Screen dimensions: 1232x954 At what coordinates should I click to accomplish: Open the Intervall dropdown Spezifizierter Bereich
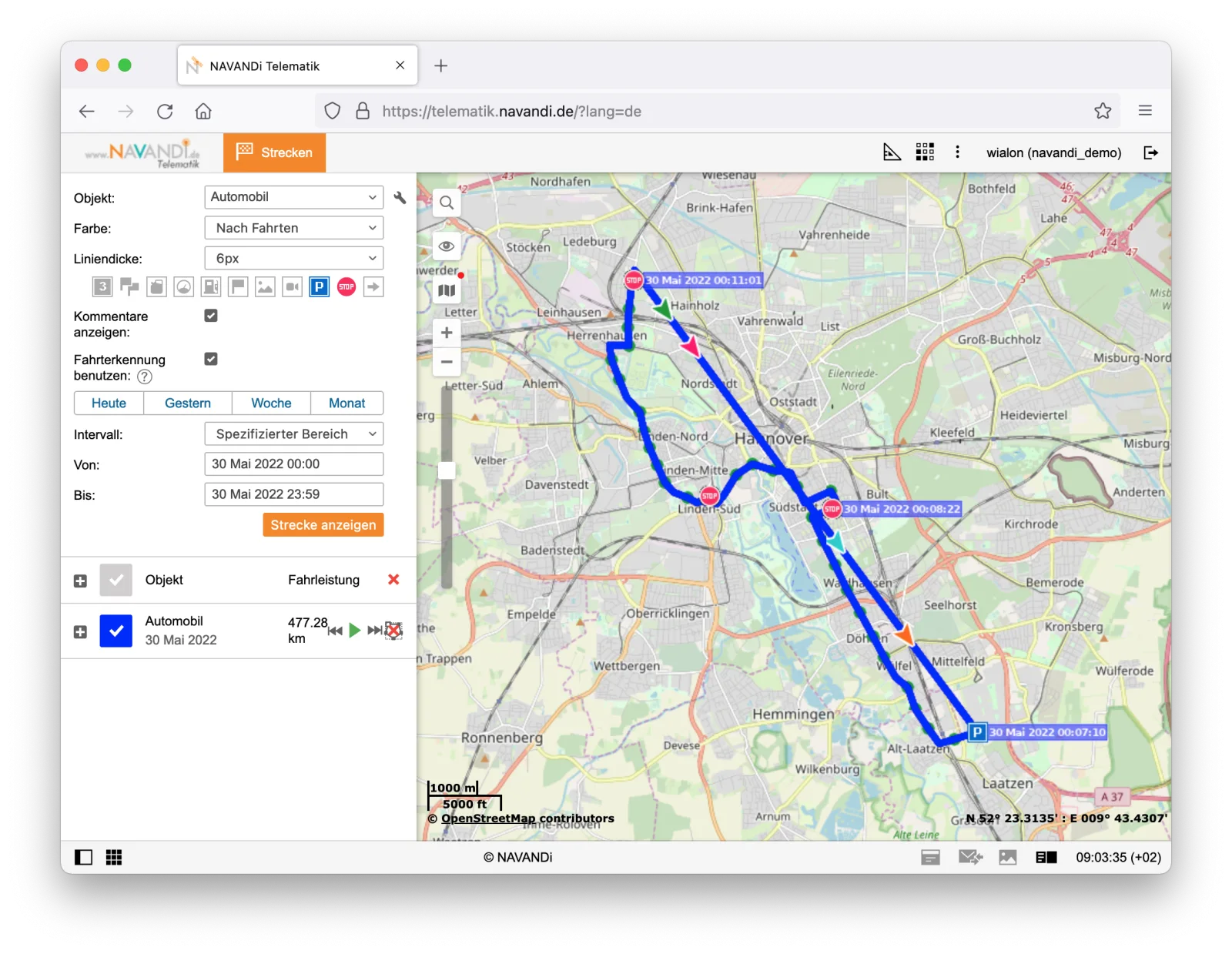pyautogui.click(x=294, y=434)
